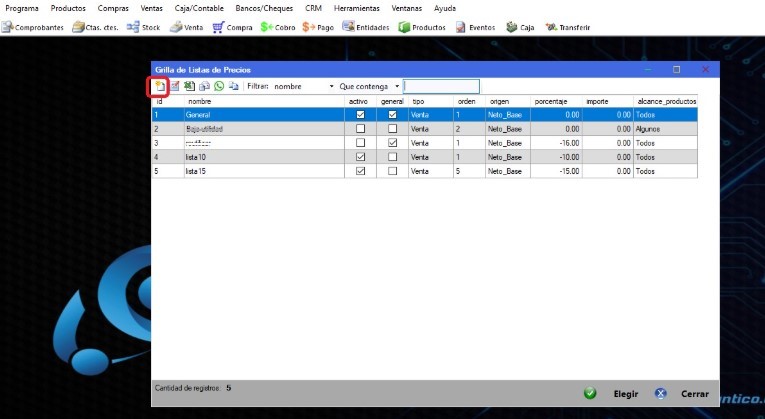Image resolution: width=765 pixels, height=419 pixels.
Task: Open the Stock toolbar shortcut
Action: tap(143, 27)
